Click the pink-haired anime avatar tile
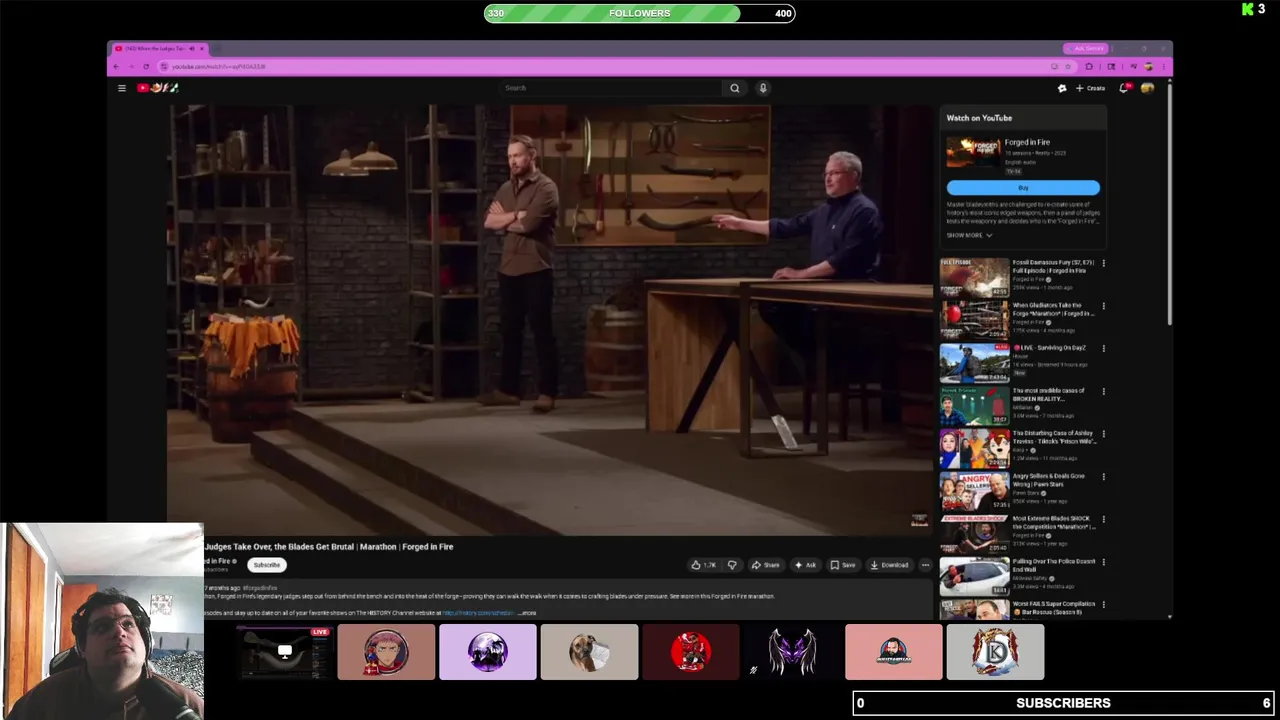 click(386, 652)
